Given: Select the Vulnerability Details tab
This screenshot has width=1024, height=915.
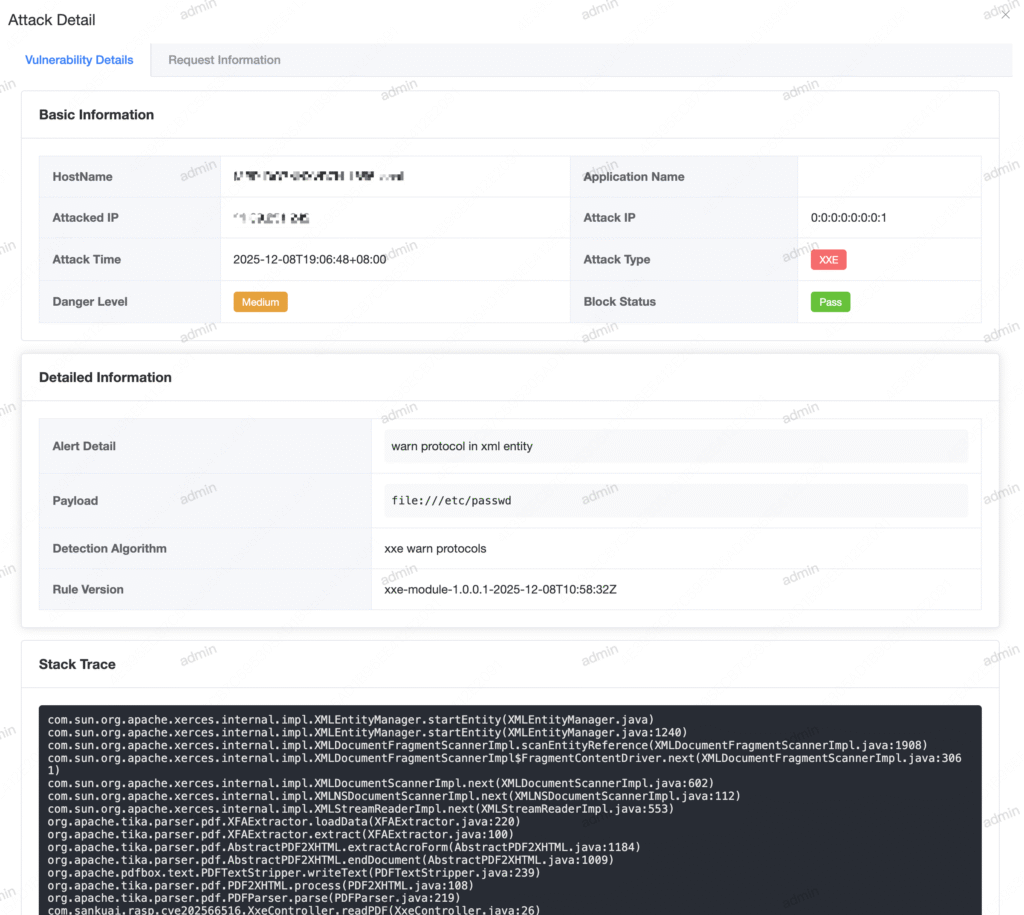Looking at the screenshot, I should [79, 60].
